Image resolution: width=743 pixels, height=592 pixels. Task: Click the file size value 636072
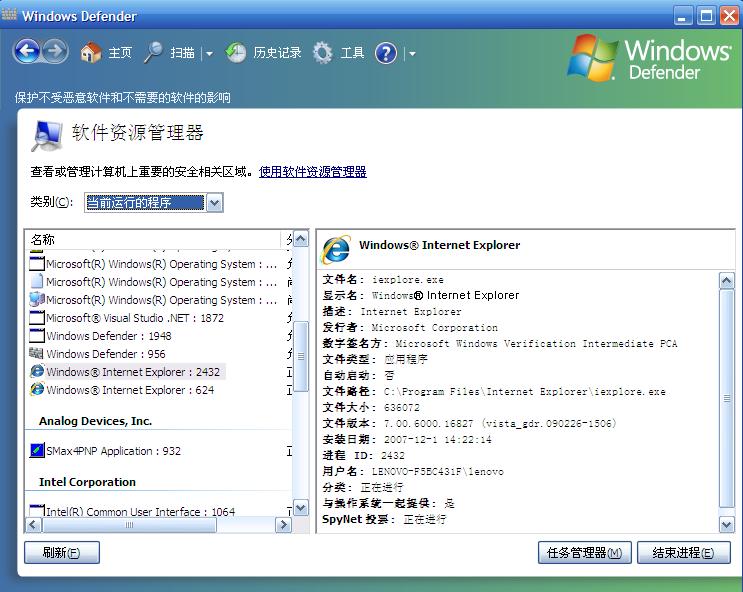pyautogui.click(x=401, y=408)
